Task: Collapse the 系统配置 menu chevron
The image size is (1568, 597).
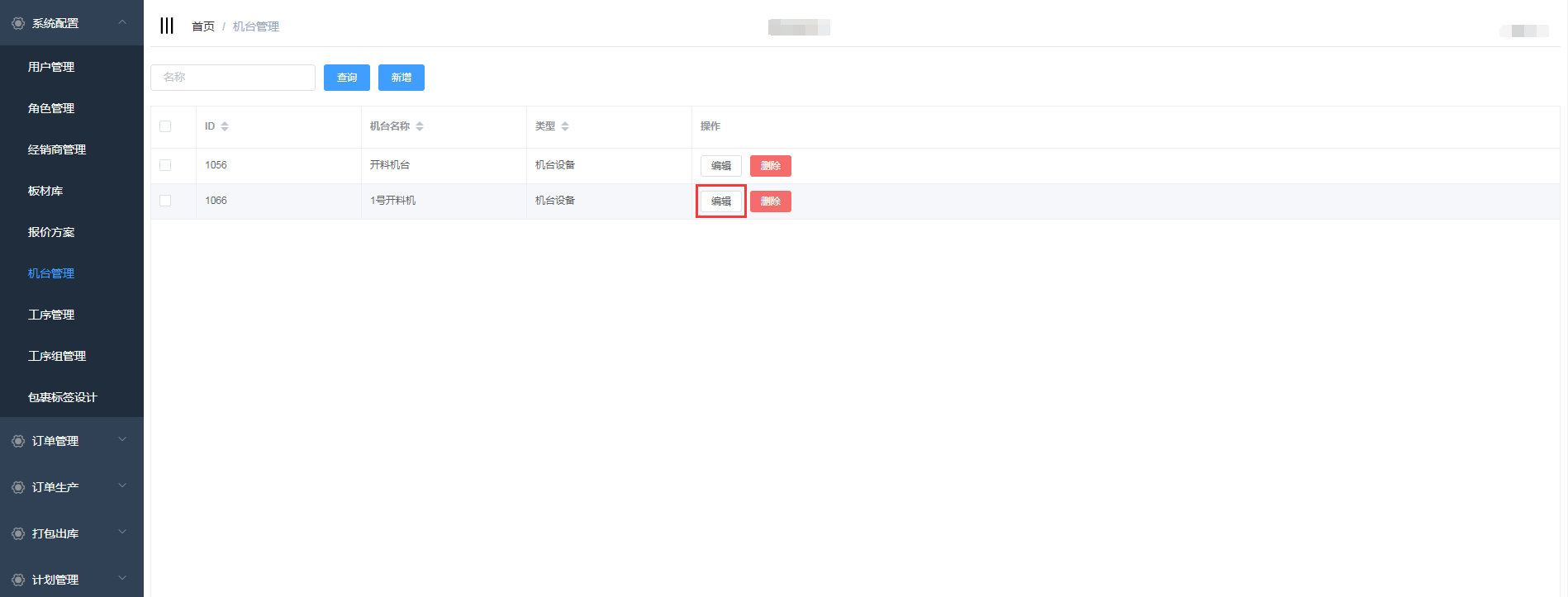Action: tap(122, 22)
